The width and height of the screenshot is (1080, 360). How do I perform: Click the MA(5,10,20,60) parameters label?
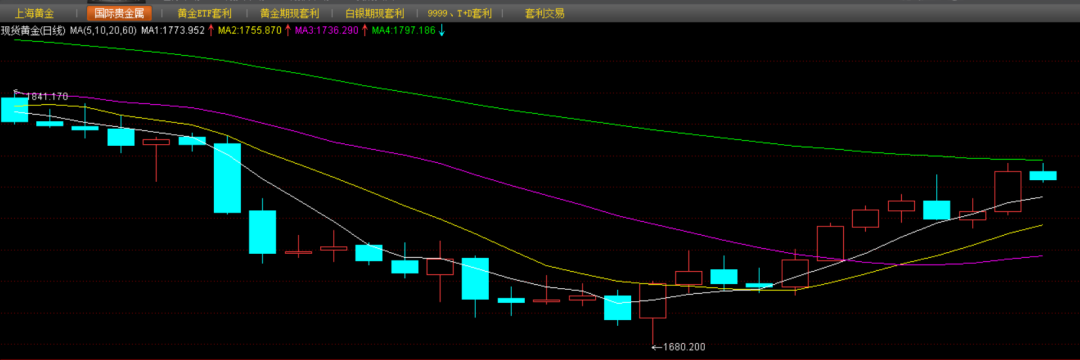pyautogui.click(x=104, y=30)
